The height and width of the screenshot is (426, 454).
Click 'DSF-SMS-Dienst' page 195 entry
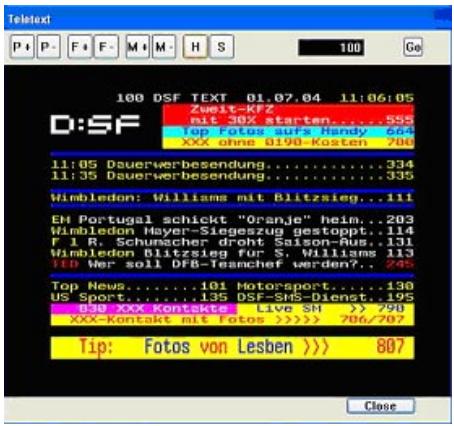pos(325,297)
